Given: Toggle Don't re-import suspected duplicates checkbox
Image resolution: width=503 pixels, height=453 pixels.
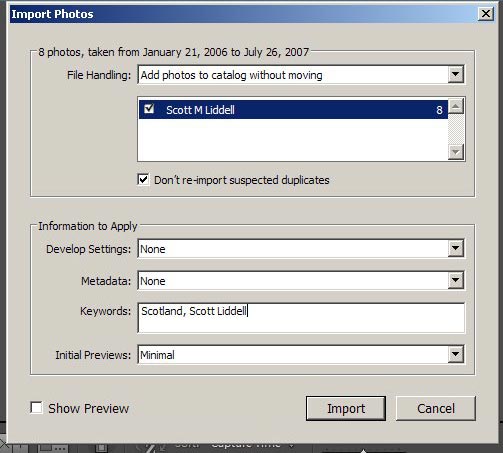Looking at the screenshot, I should [143, 180].
